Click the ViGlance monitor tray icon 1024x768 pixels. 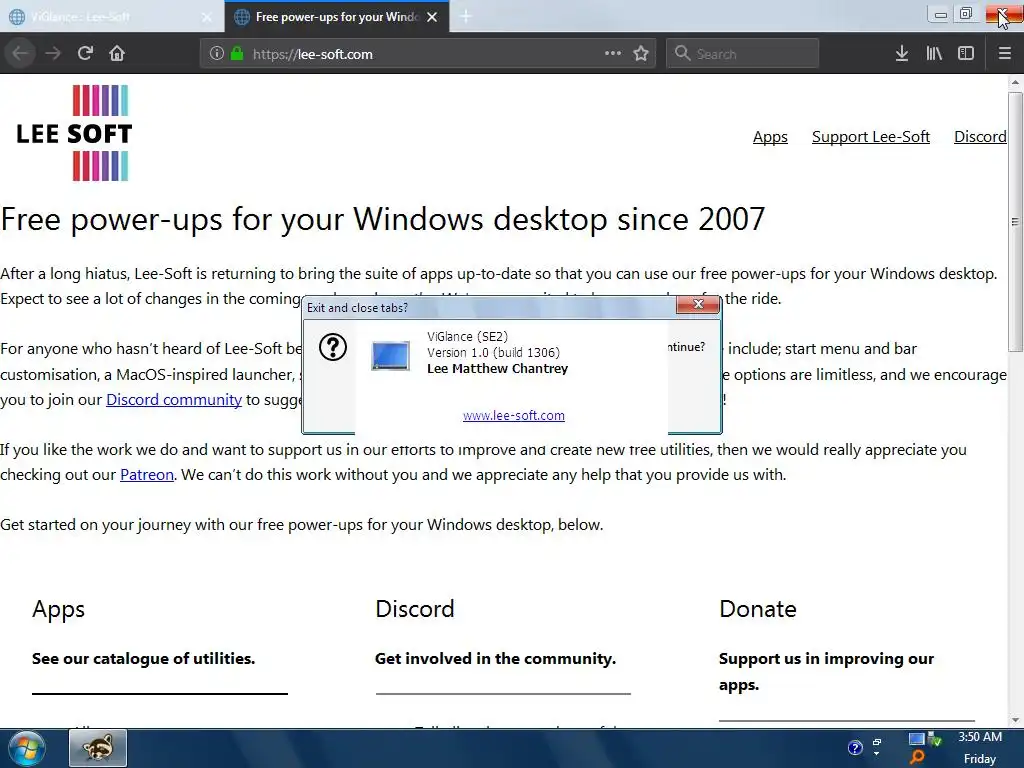916,739
